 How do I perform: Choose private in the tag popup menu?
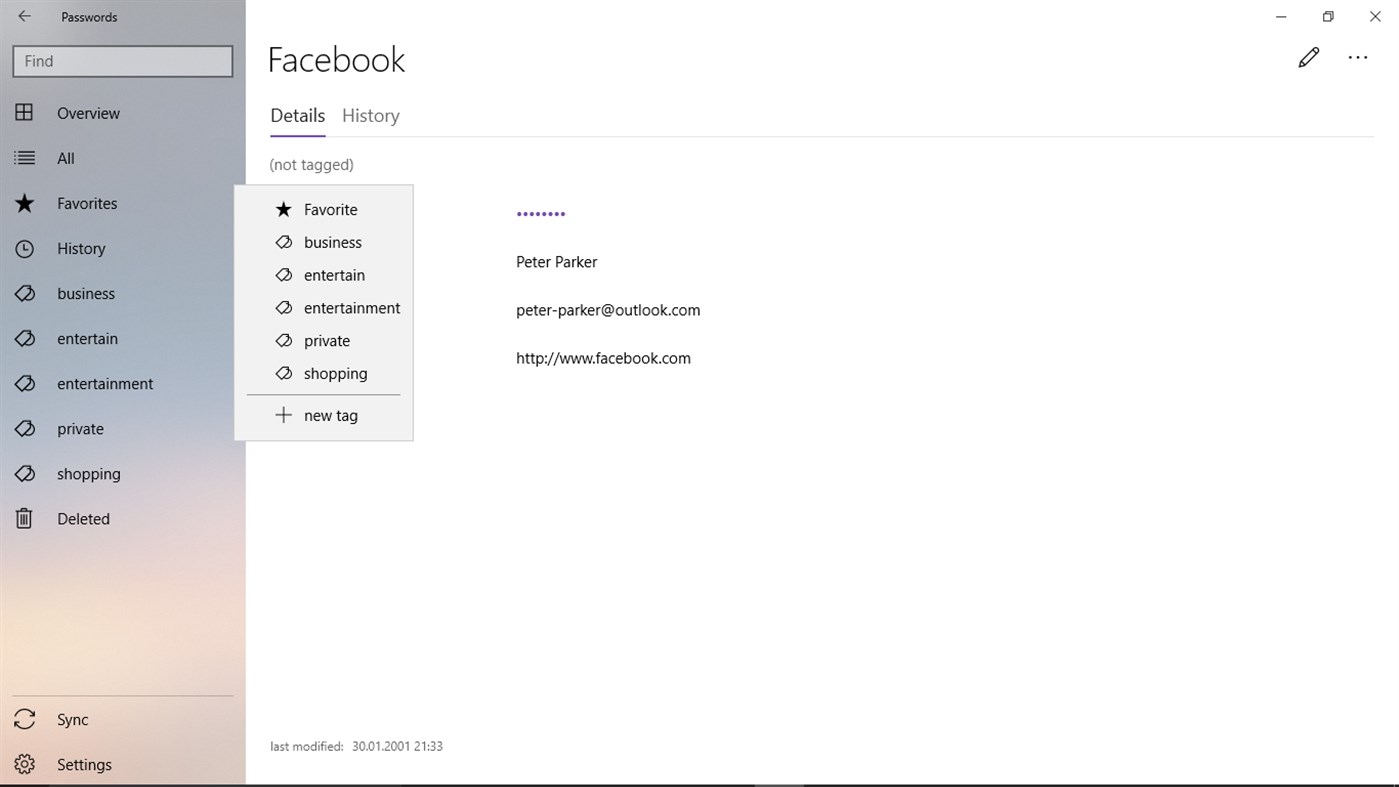point(324,341)
